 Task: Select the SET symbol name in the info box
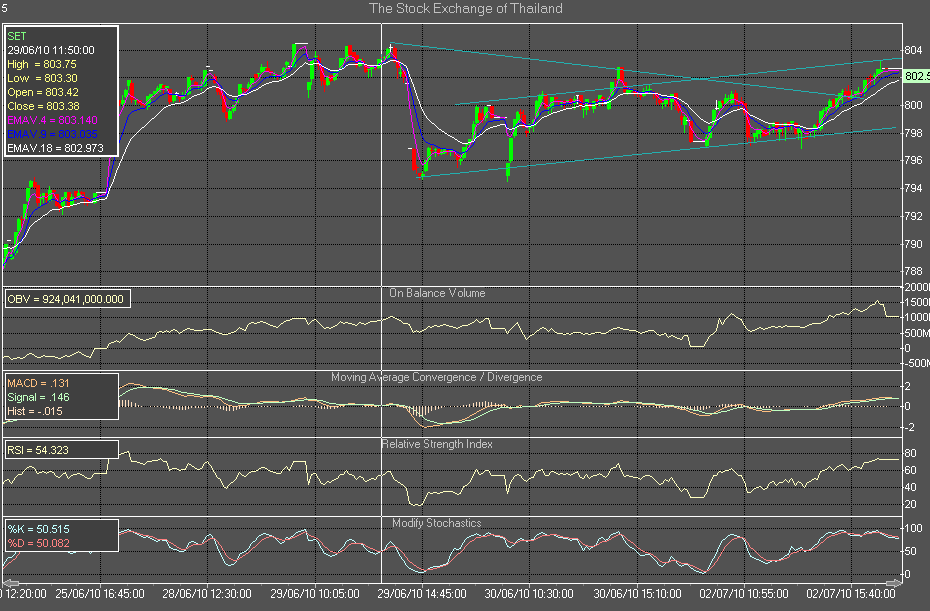pos(17,36)
